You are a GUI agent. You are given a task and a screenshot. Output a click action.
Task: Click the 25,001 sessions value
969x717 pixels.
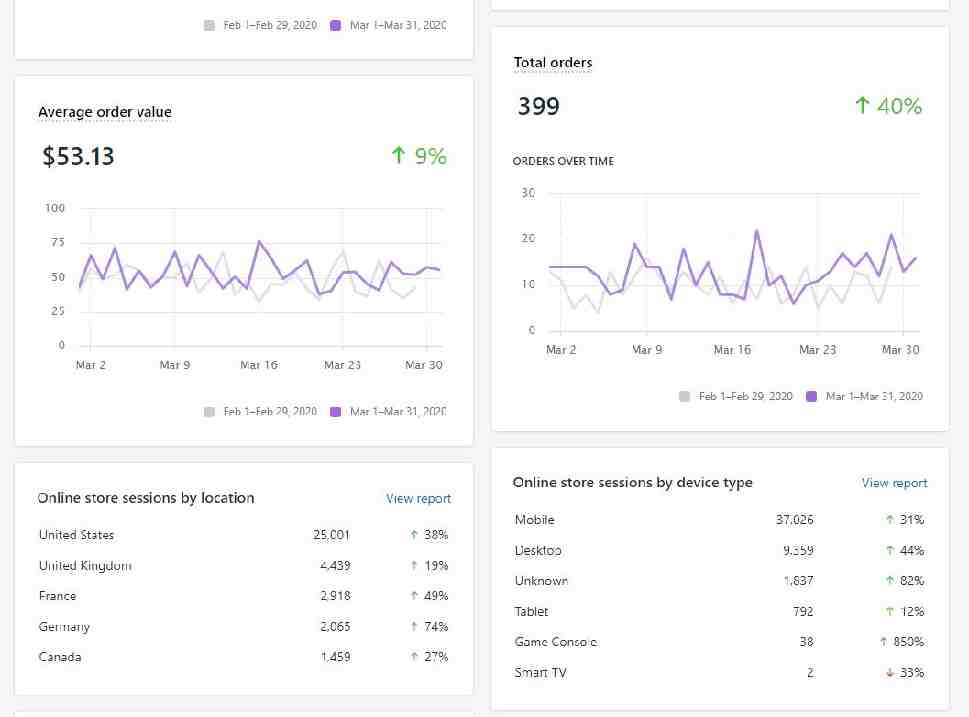331,535
